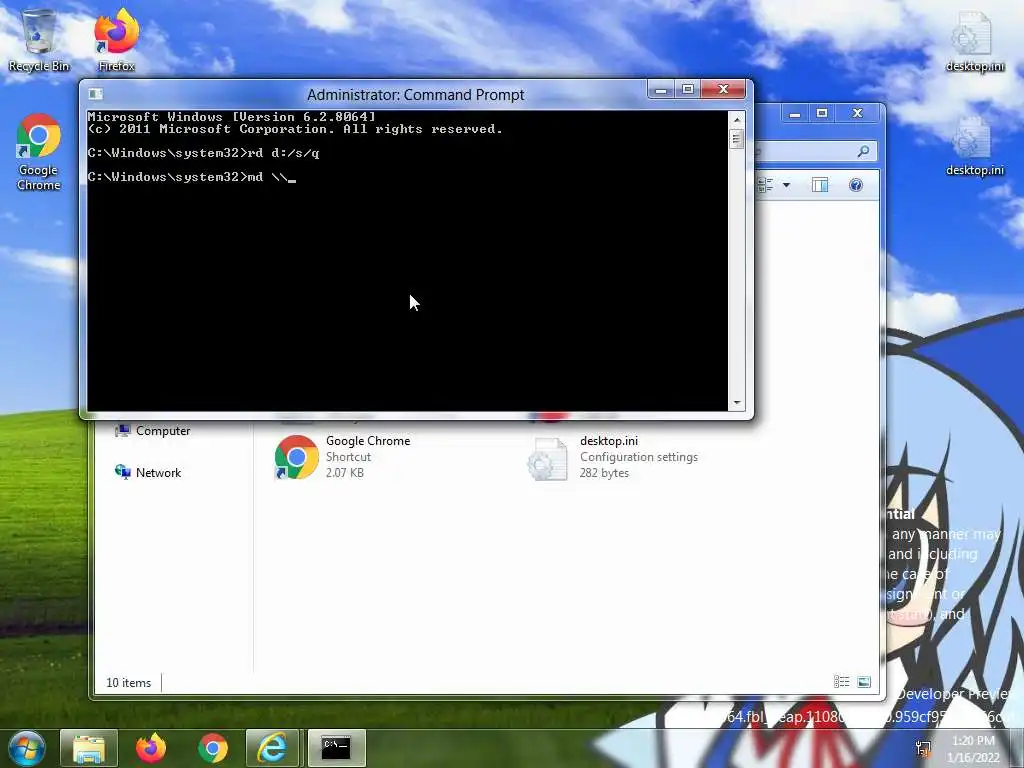Viewport: 1024px width, 768px height.
Task: Select Computer in the Explorer navigation pane
Action: 153,430
